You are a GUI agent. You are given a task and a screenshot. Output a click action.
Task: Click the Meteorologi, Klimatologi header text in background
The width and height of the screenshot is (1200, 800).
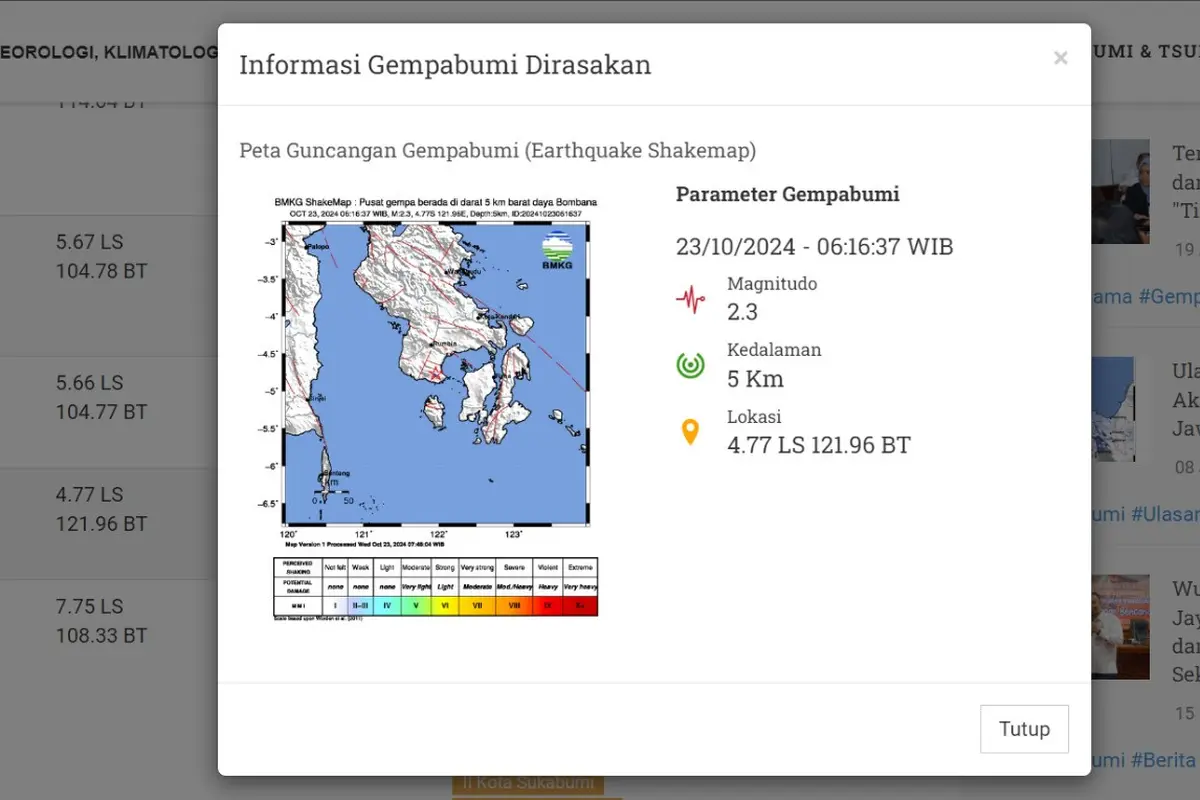[109, 52]
